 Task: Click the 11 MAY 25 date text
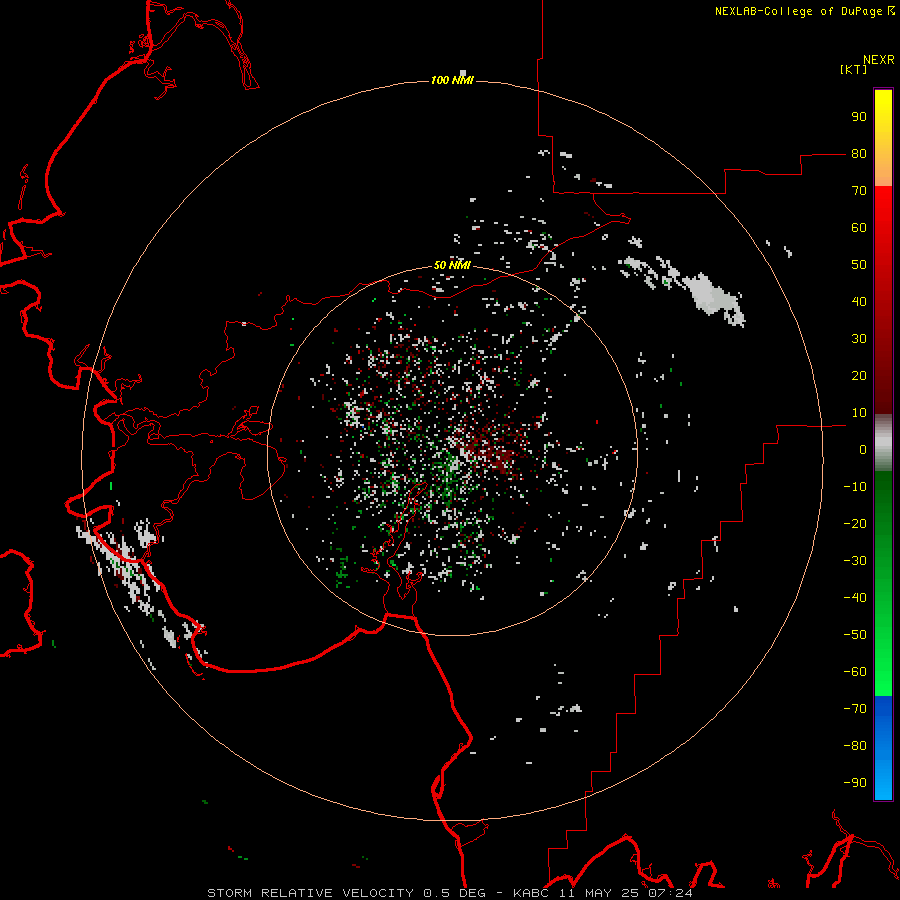[598, 893]
